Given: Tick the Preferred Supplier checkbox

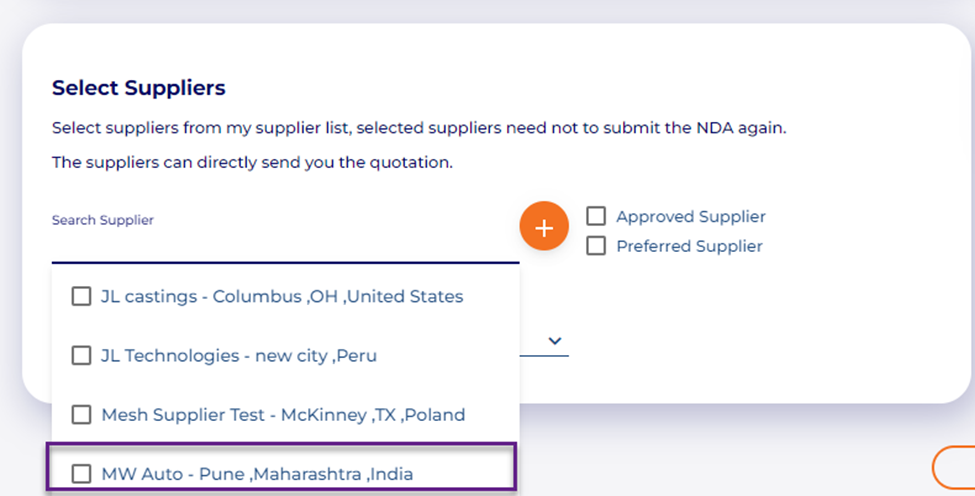Looking at the screenshot, I should pyautogui.click(x=596, y=246).
